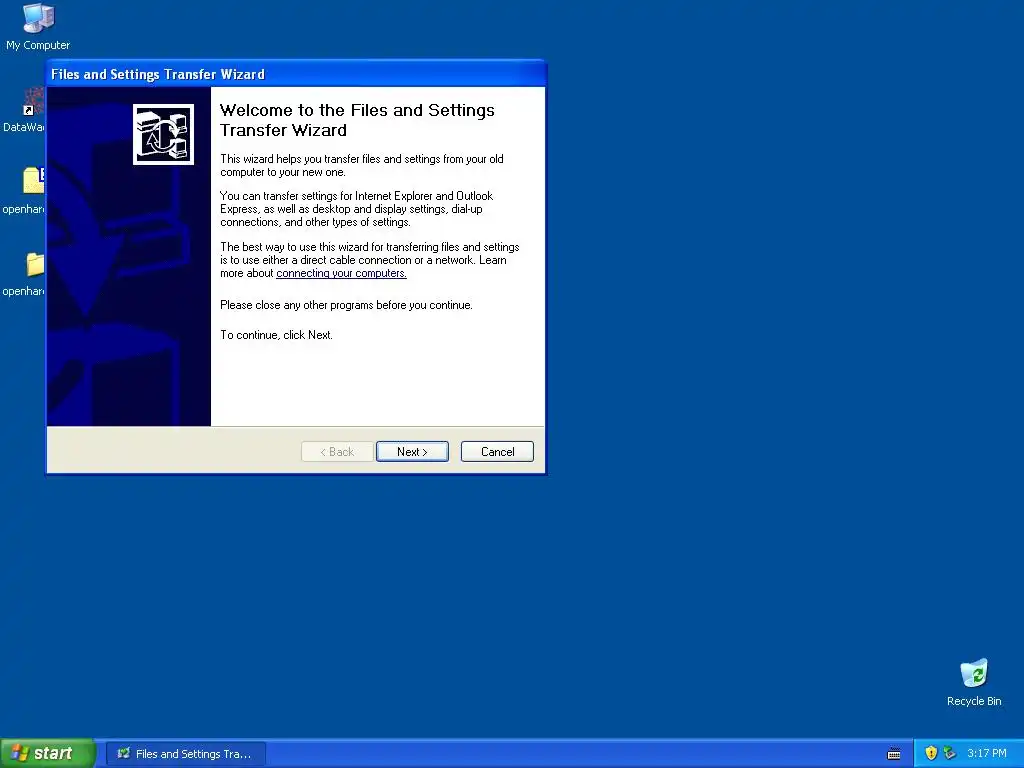Click the 'To continue, click Next.' text
Screen dimensions: 1024x768
coord(276,334)
